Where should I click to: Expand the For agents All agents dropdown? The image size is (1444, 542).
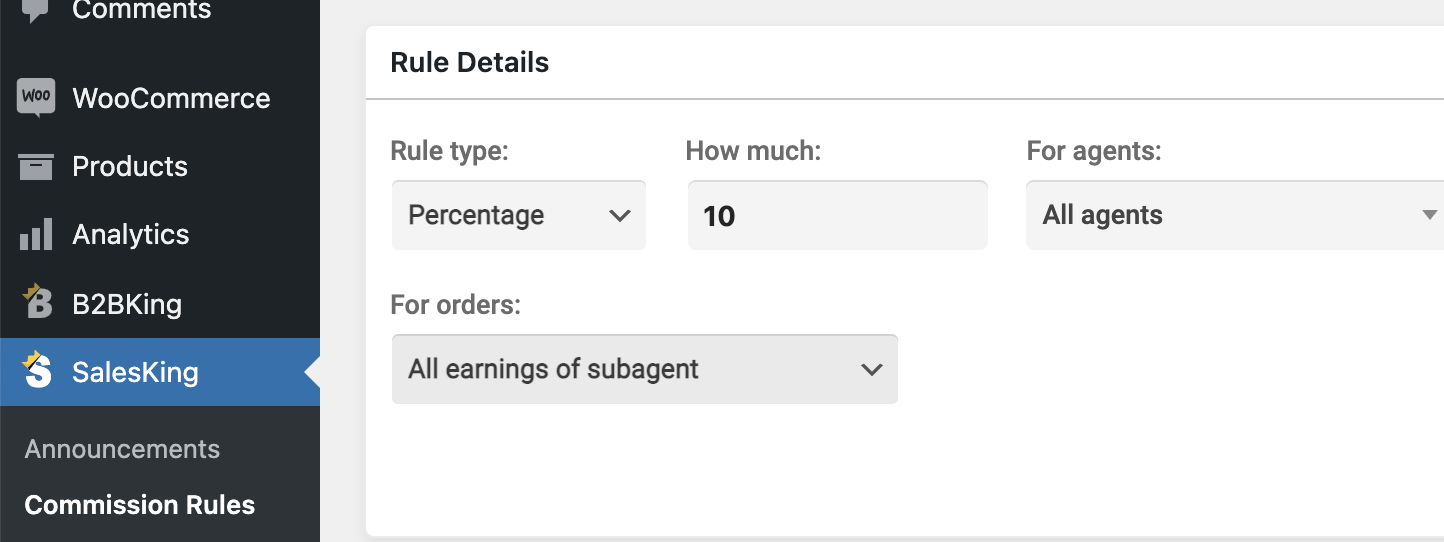[1235, 215]
